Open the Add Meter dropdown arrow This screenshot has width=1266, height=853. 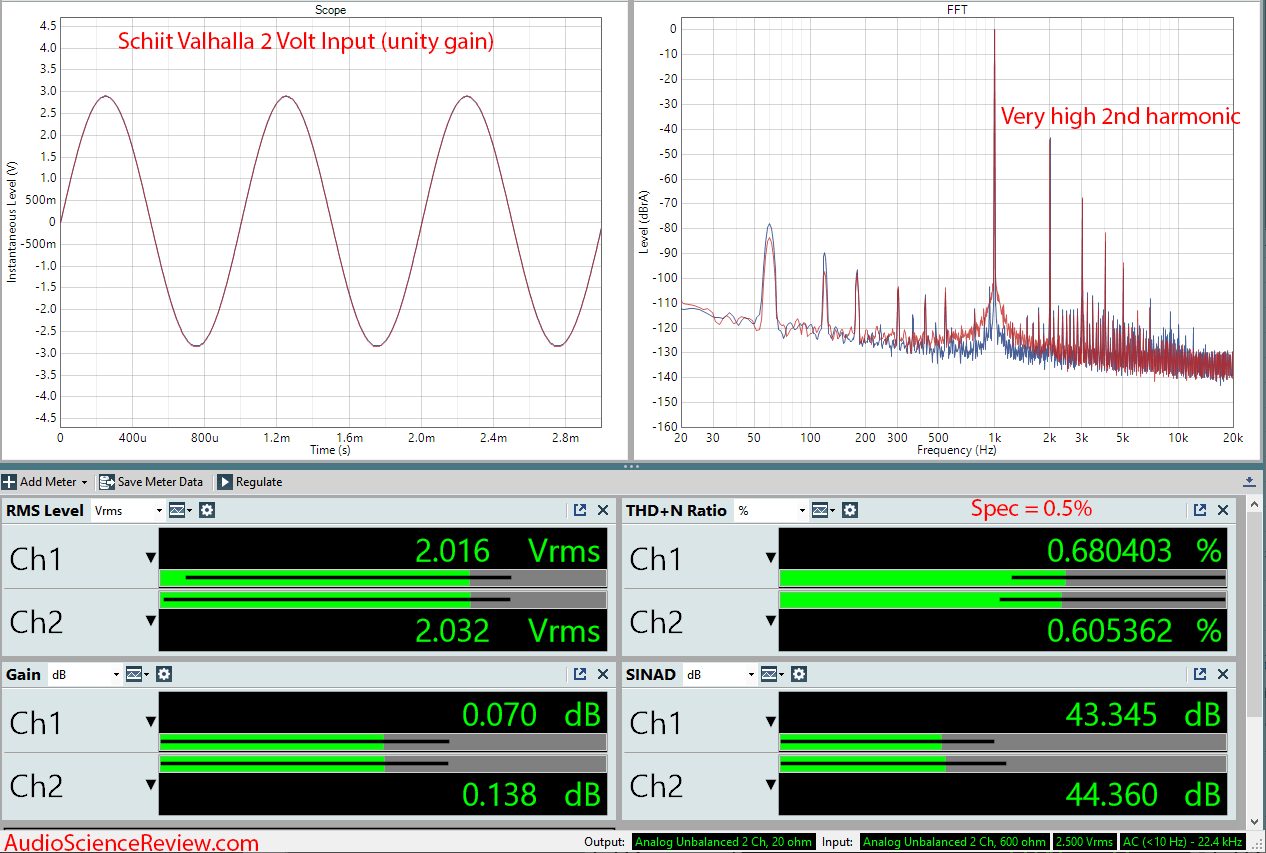coord(85,483)
